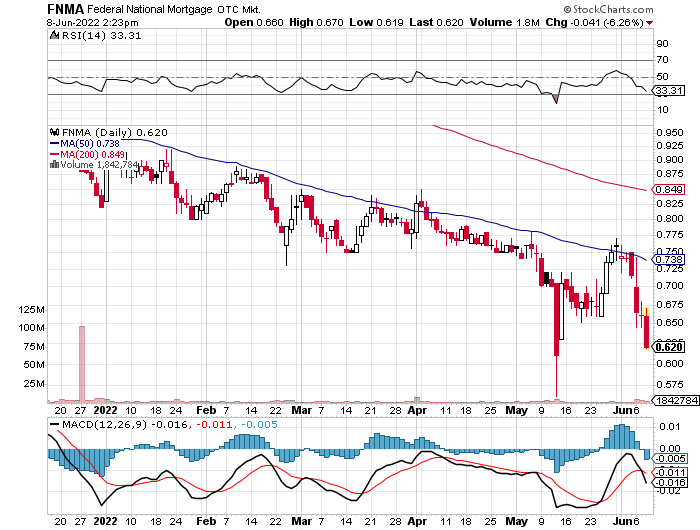Viewport: 700px width, 530px height.
Task: Click the MACD 0.01 scale label
Action: click(x=670, y=426)
